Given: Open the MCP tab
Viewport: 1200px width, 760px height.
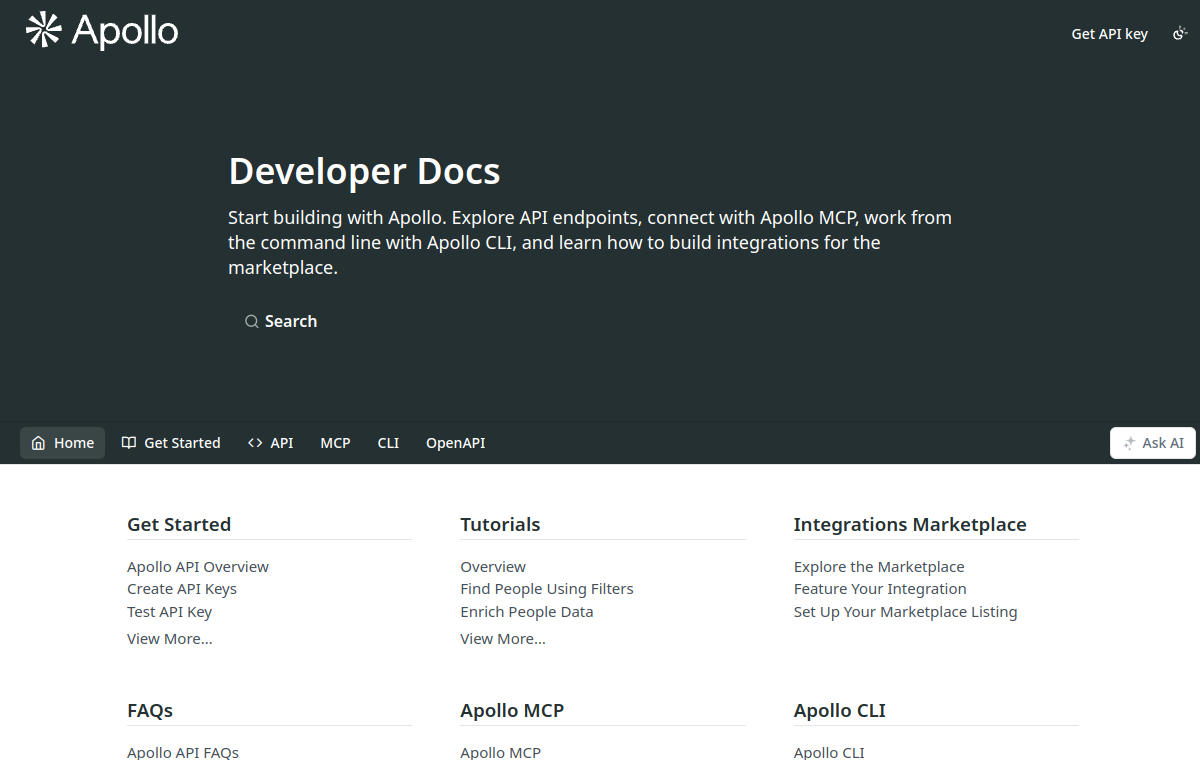Looking at the screenshot, I should coord(335,443).
